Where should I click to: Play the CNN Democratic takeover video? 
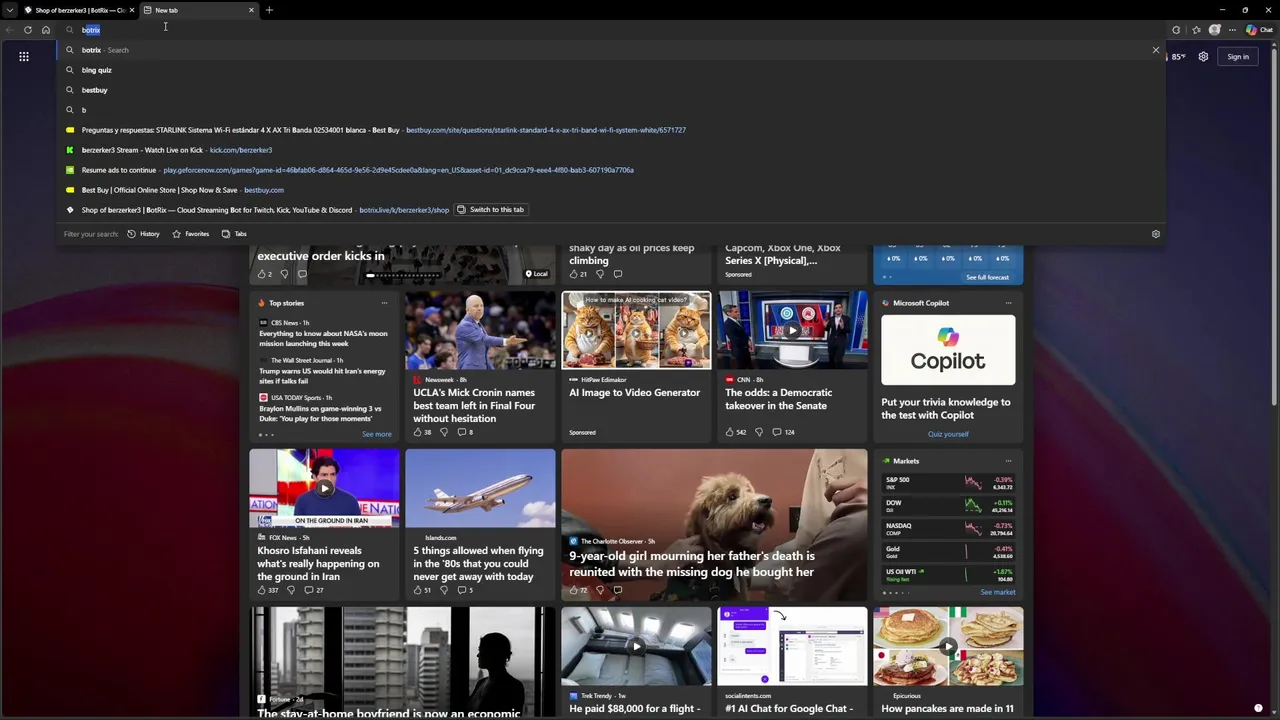[792, 331]
